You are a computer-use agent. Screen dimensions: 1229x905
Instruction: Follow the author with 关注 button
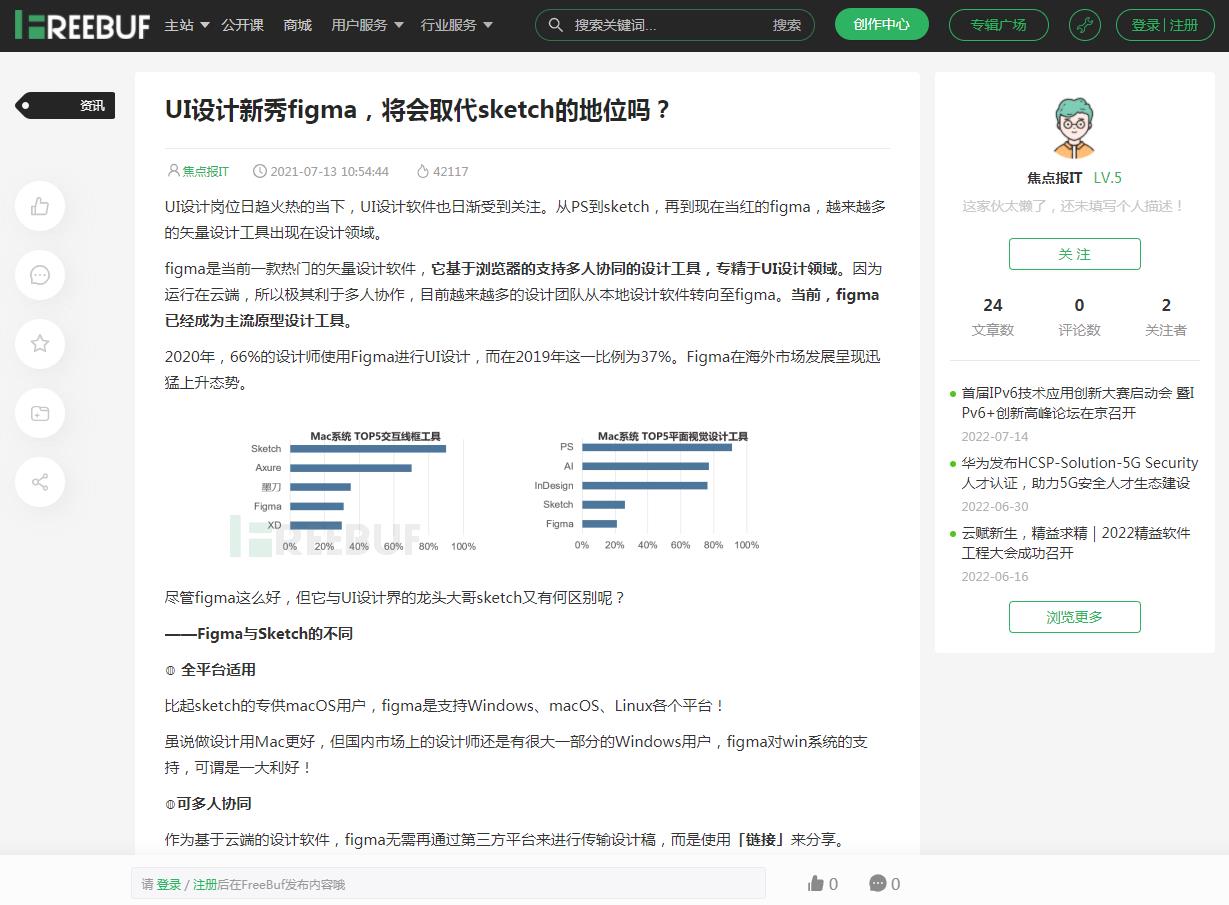[x=1074, y=254]
